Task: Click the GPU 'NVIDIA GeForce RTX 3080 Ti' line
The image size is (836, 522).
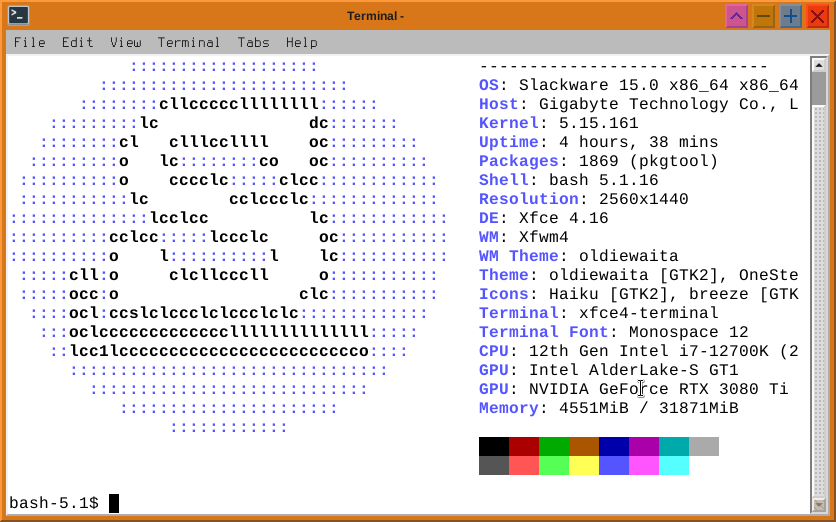Action: point(633,389)
